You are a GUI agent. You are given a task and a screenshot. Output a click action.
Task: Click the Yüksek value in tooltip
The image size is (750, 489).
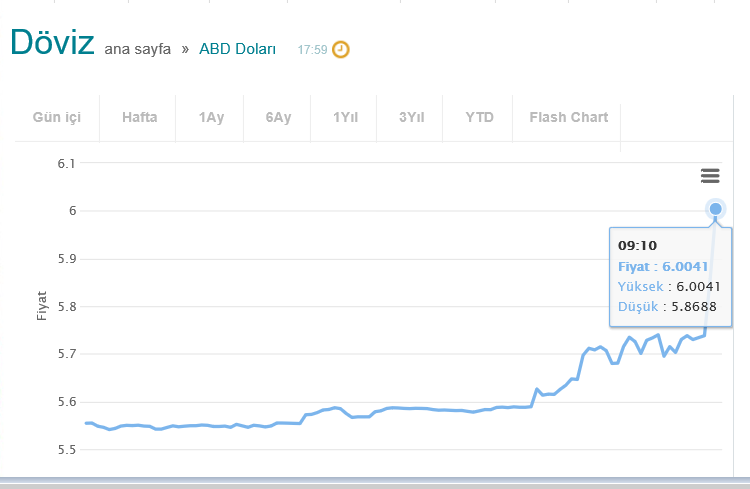(692, 286)
